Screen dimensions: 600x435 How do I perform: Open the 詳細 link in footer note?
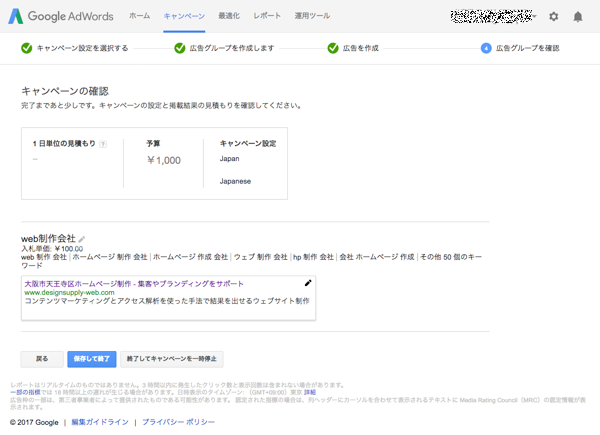pyautogui.click(x=310, y=392)
